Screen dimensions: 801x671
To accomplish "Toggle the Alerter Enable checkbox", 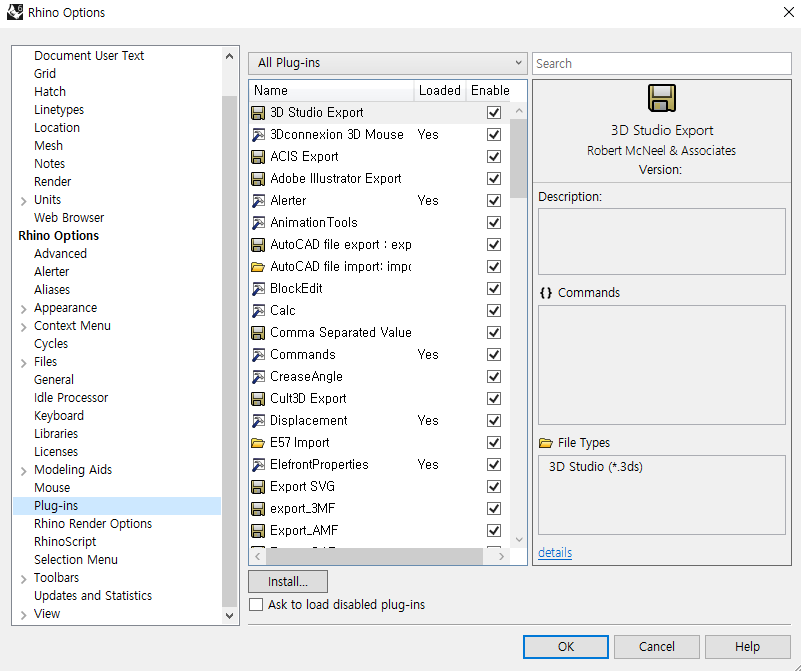I will click(494, 201).
